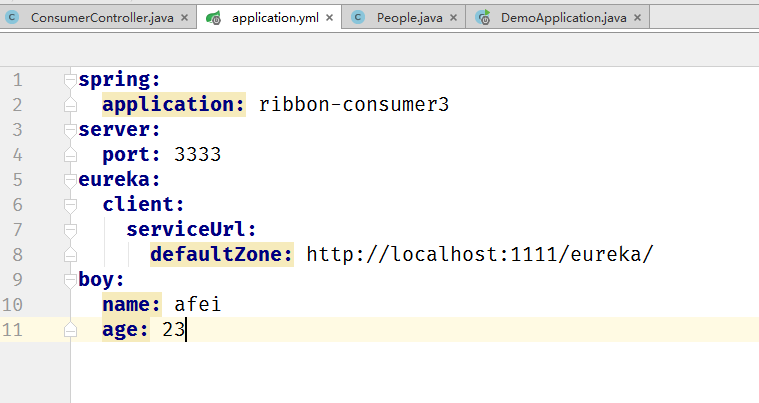The width and height of the screenshot is (759, 403).
Task: Click the defaultZone key on line 8
Action: [222, 254]
